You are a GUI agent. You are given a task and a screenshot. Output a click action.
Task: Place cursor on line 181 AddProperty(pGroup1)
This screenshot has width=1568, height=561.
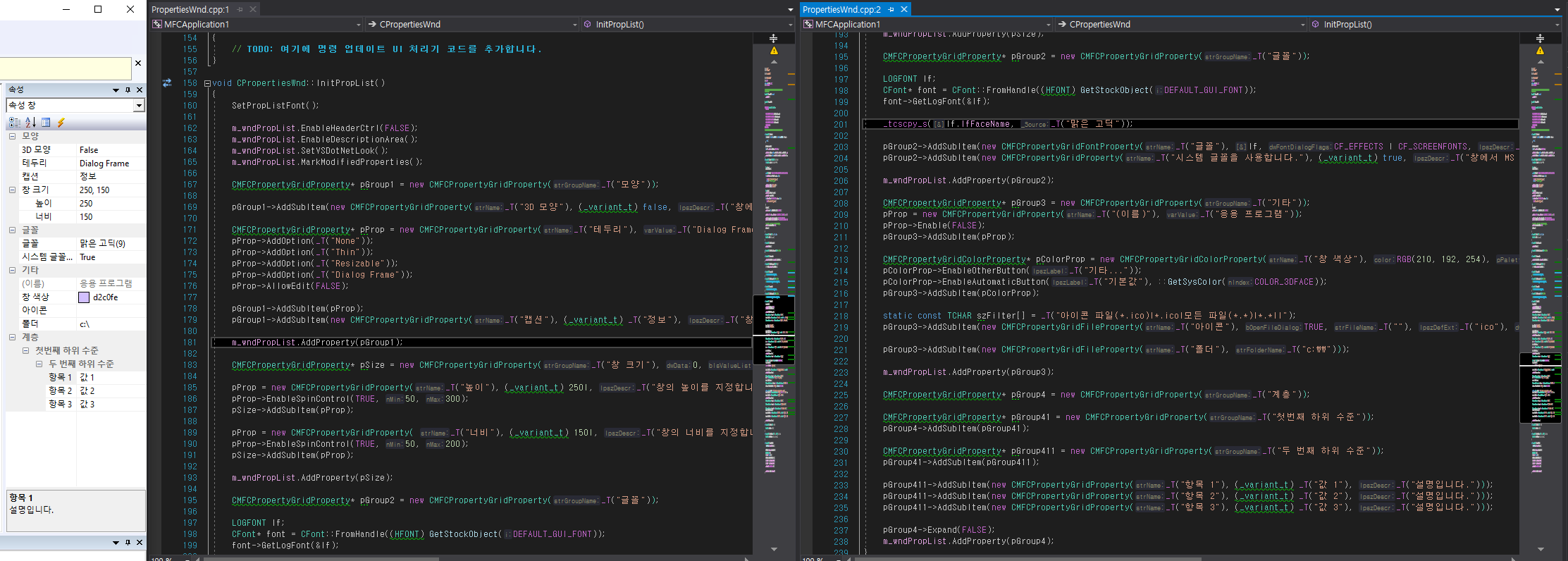[317, 343]
